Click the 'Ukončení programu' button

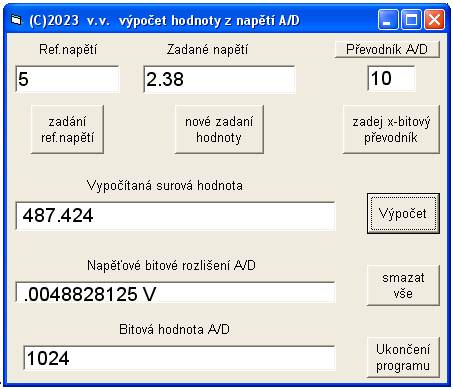click(403, 357)
